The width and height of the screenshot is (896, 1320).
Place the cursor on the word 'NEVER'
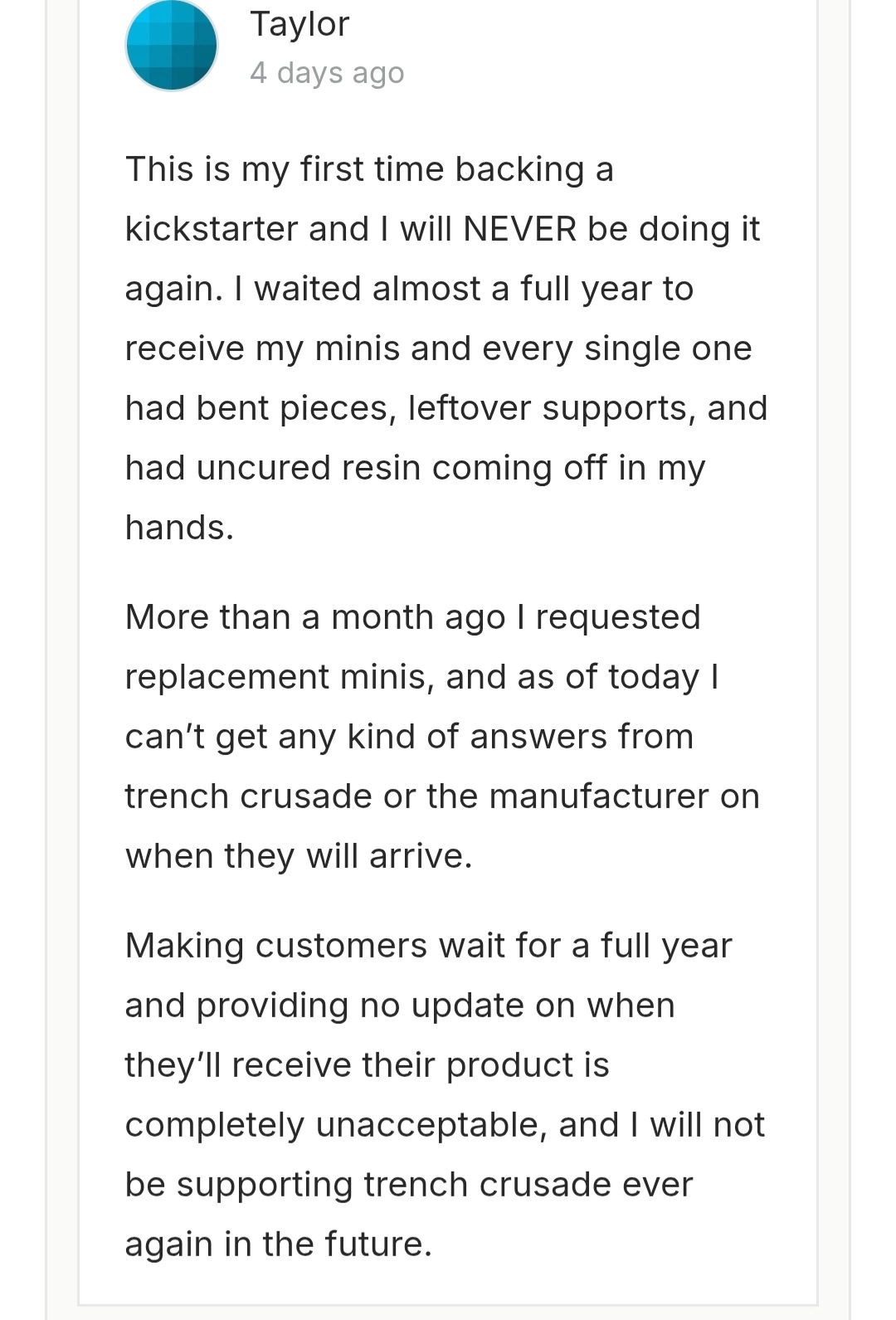520,229
